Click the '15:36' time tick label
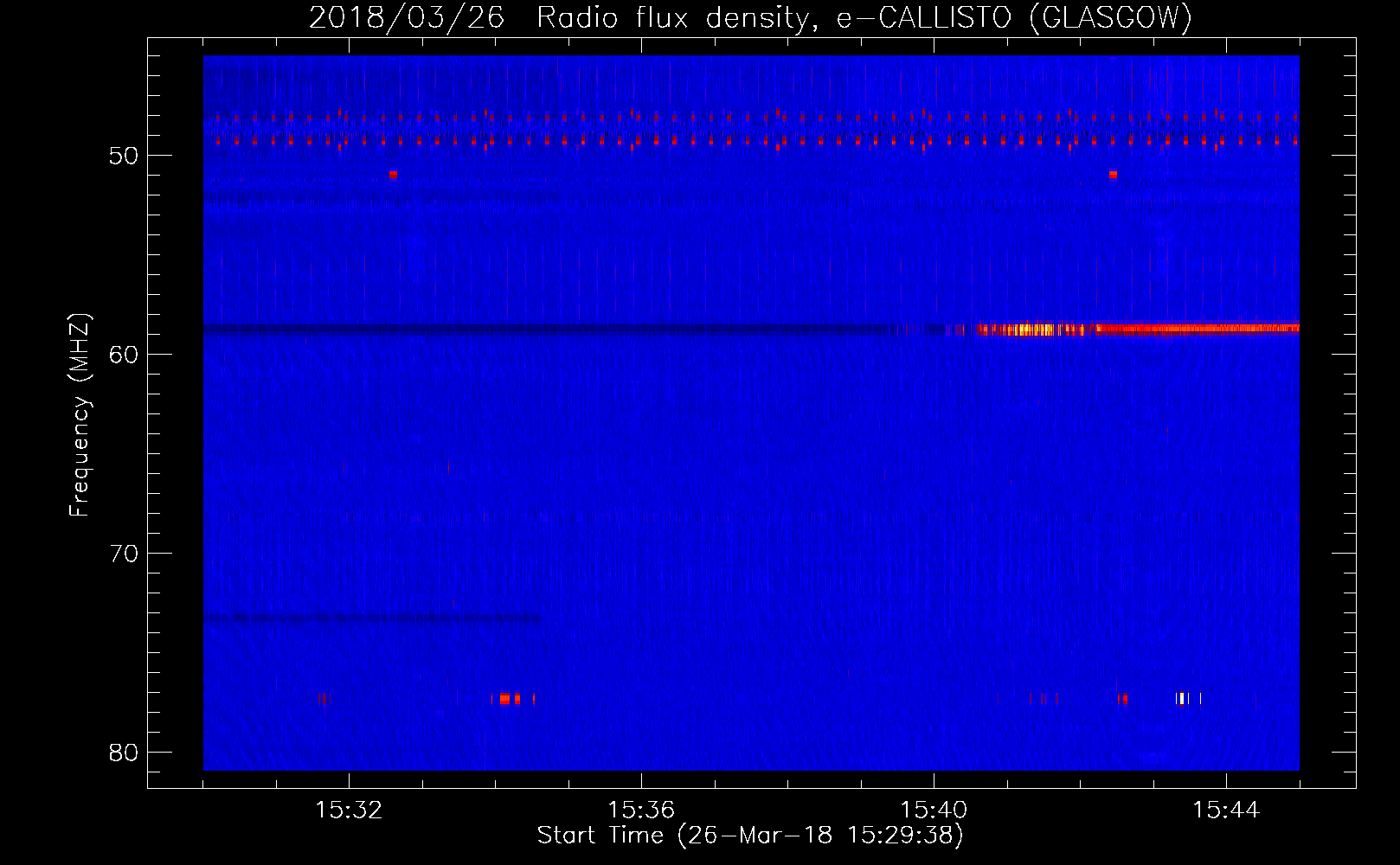Viewport: 1400px width, 865px height. [641, 811]
